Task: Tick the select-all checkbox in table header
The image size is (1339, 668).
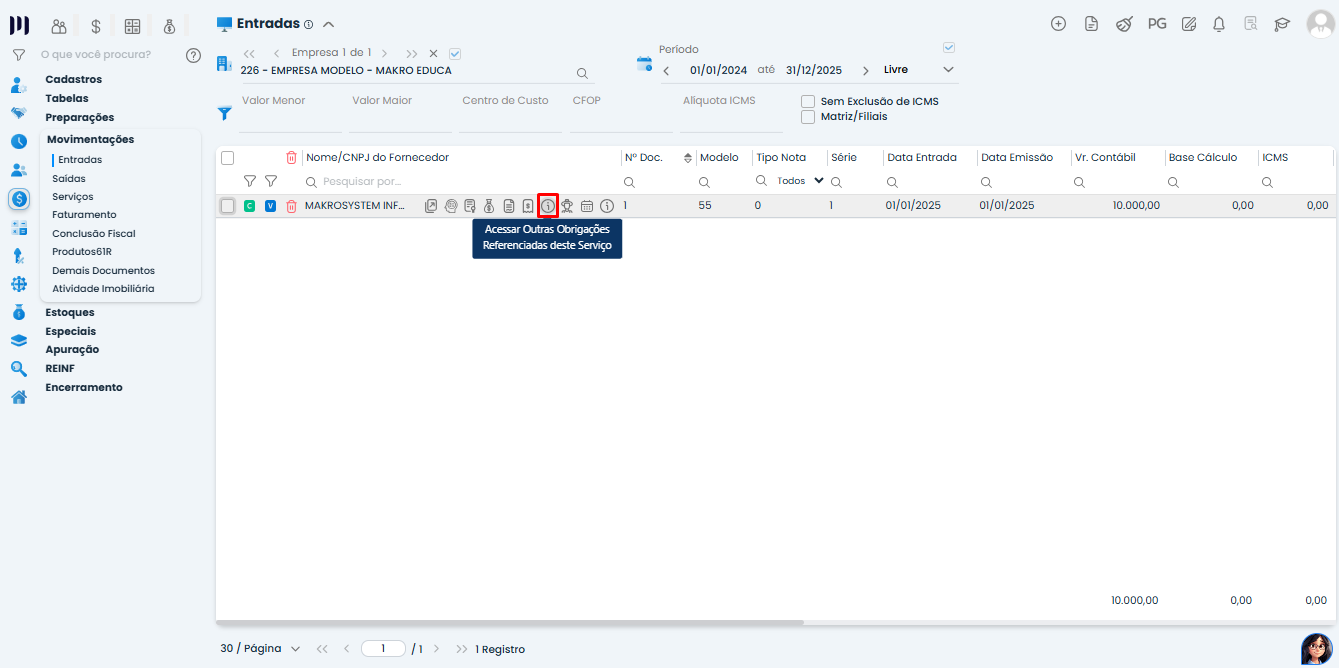Action: [x=227, y=158]
